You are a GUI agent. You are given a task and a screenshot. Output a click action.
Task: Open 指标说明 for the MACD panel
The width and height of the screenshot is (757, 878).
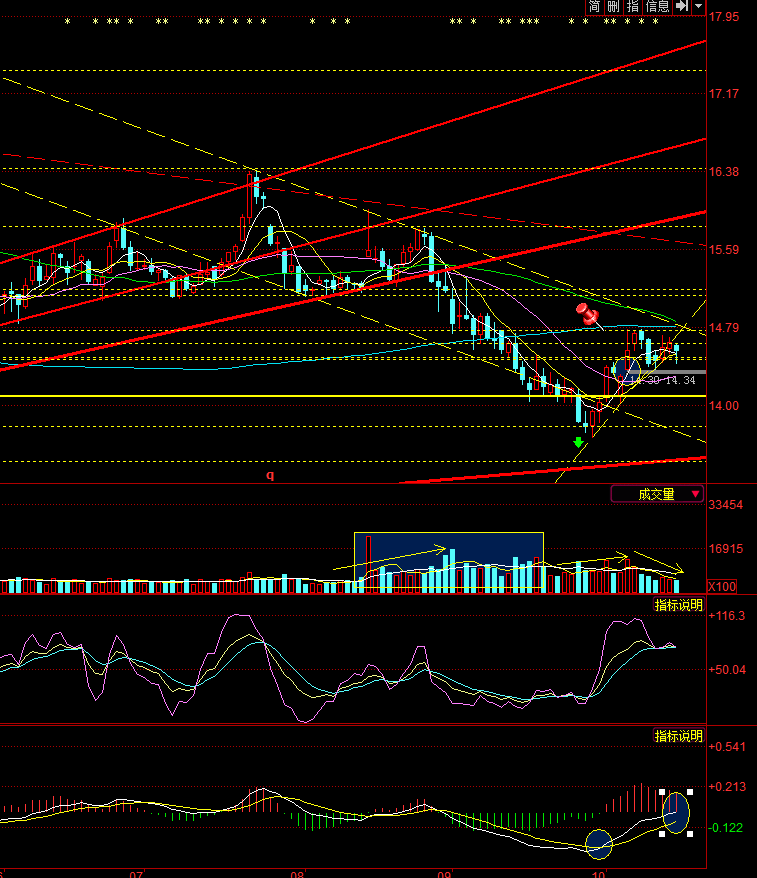tap(678, 736)
